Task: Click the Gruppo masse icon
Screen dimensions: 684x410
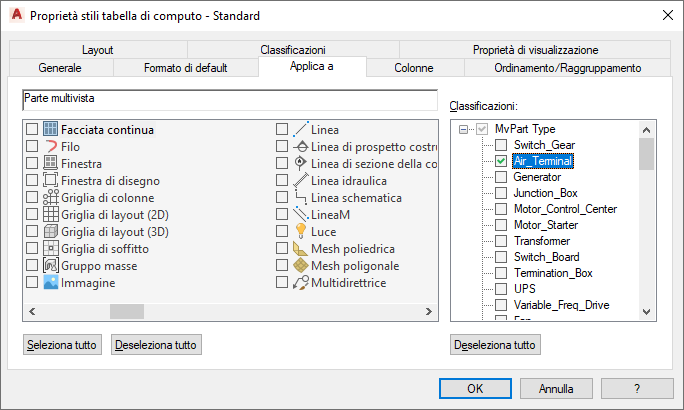Action: (50, 265)
